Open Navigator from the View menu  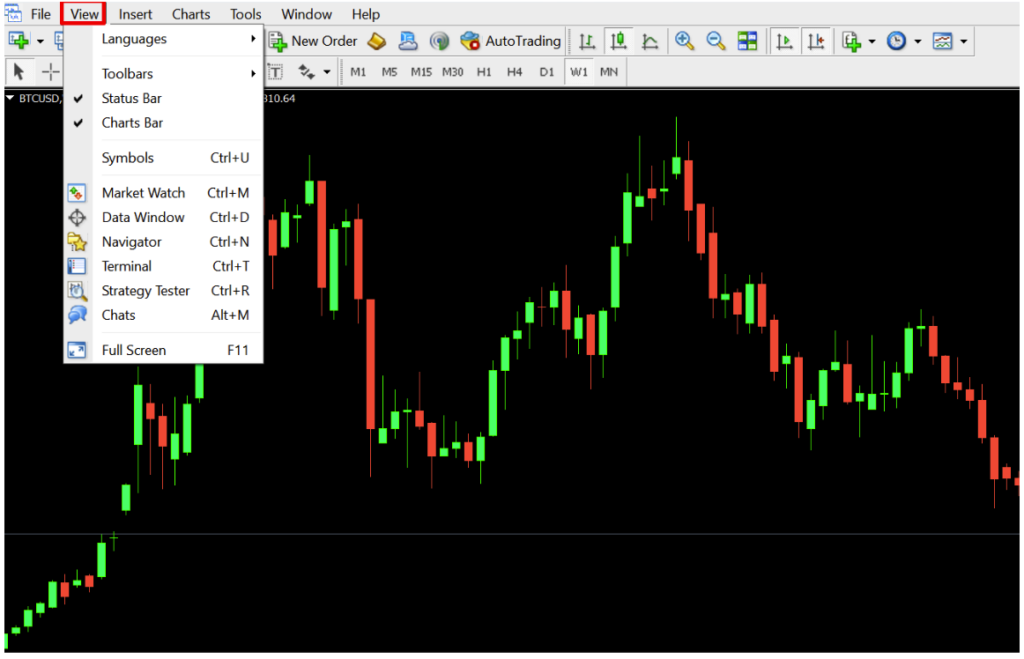point(163,242)
